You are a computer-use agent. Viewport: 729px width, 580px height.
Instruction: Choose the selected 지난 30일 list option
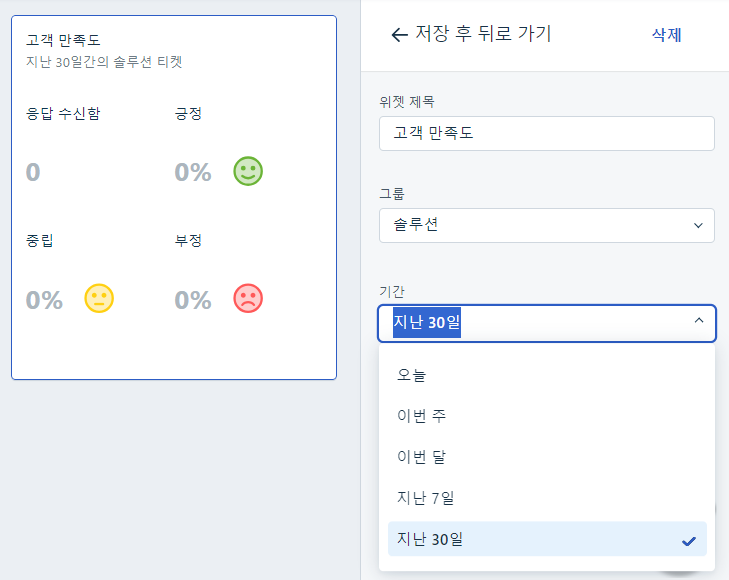(x=547, y=539)
